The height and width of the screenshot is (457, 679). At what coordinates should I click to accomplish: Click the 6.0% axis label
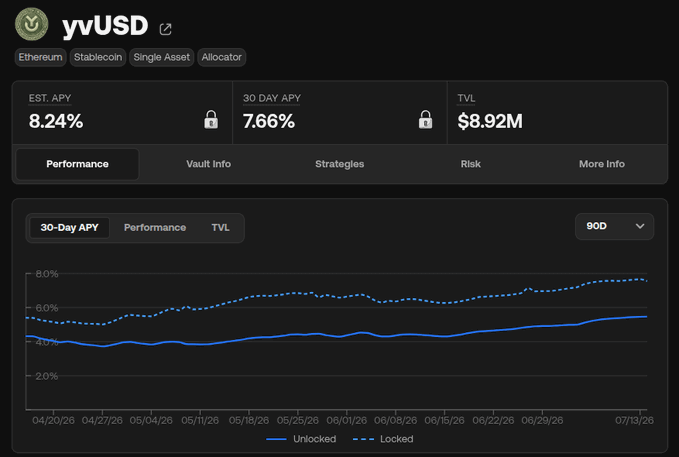pos(47,308)
